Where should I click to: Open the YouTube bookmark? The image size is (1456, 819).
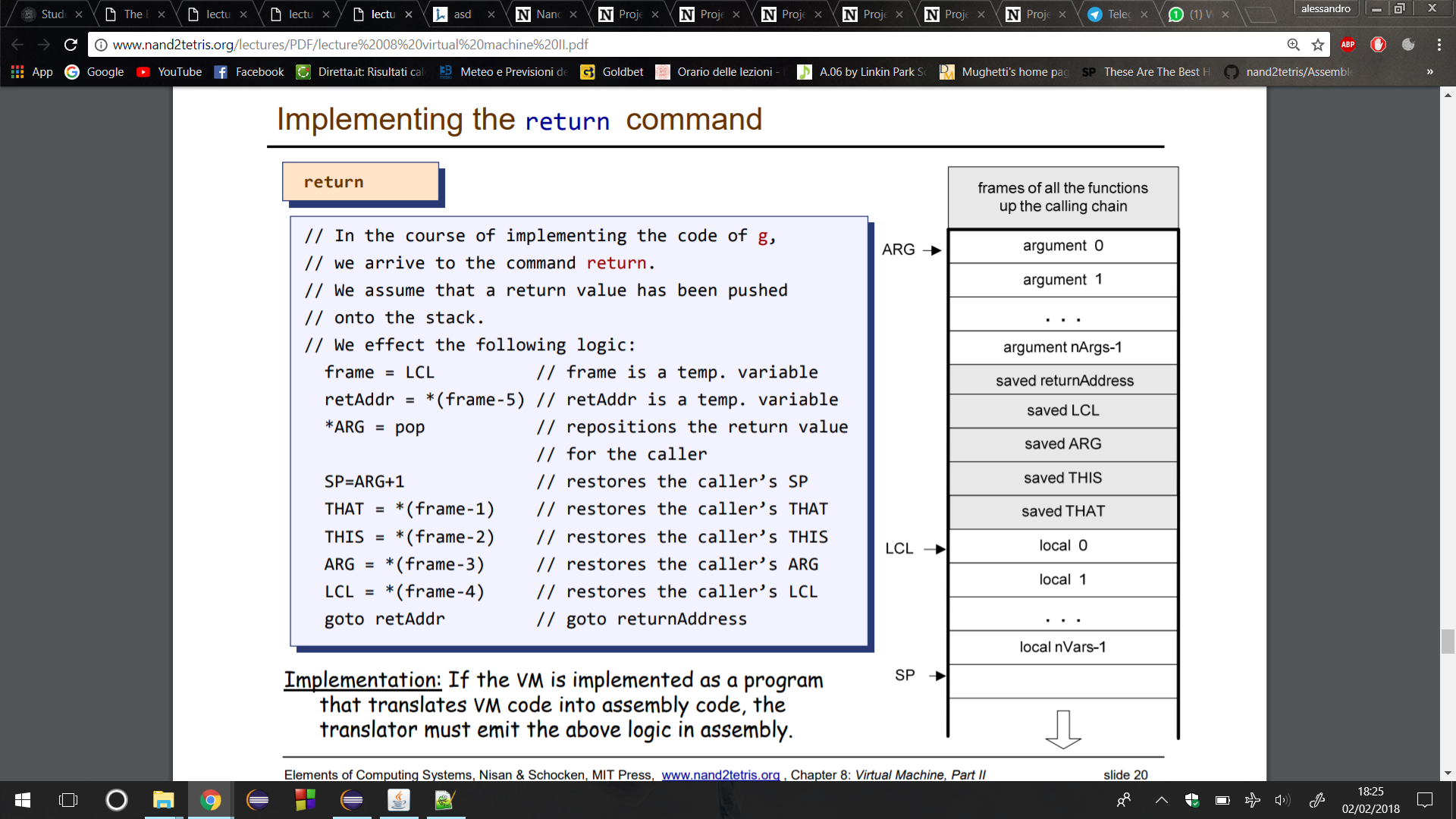[x=169, y=72]
